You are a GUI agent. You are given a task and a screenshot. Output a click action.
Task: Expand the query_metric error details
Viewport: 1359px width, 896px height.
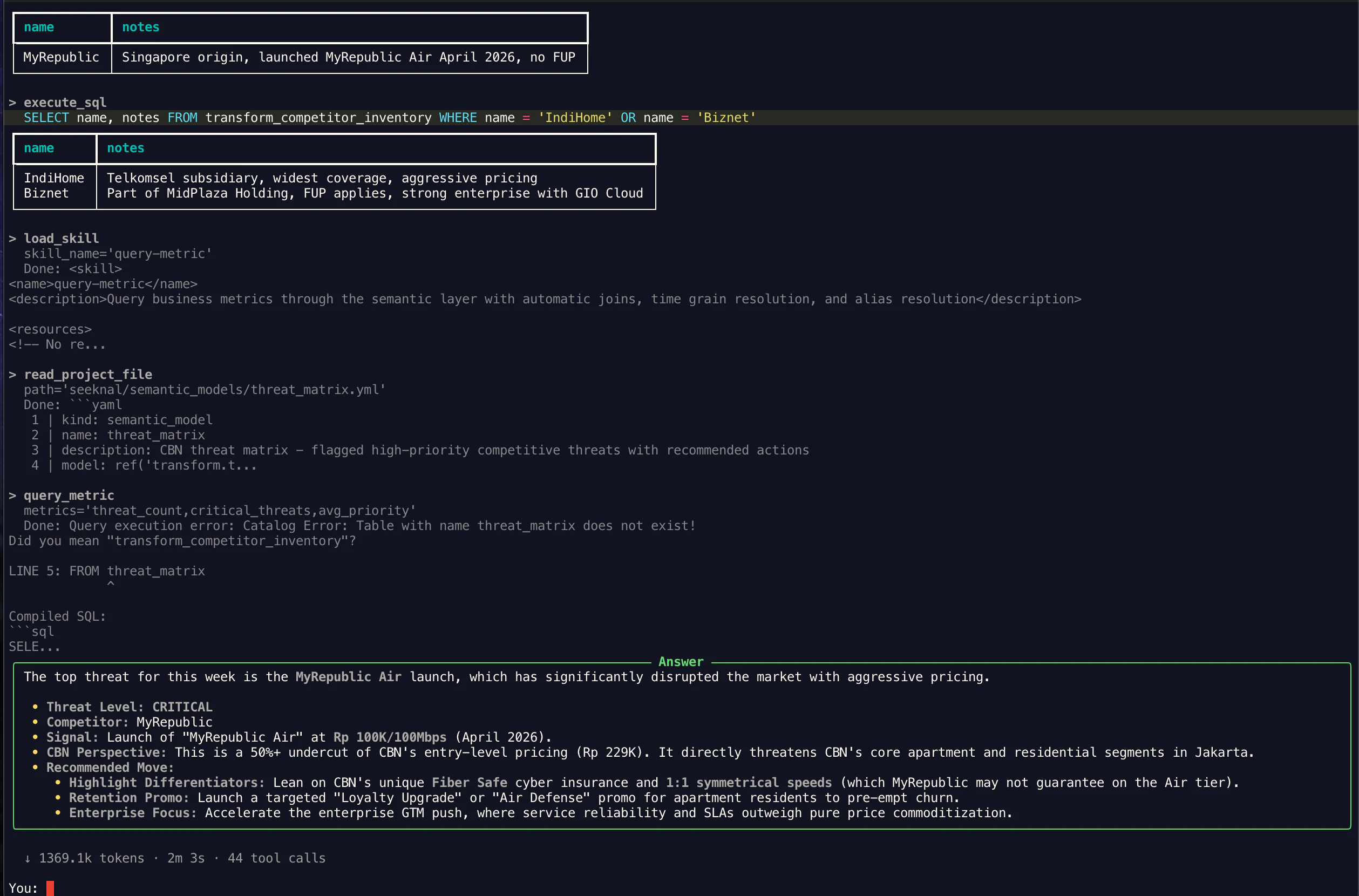click(x=69, y=495)
